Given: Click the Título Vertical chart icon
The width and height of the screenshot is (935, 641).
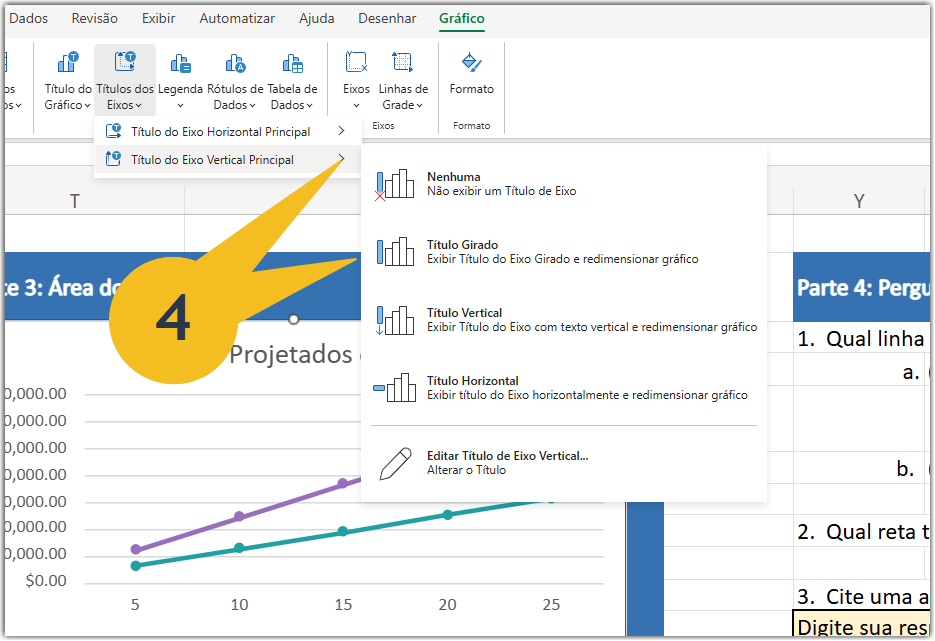Looking at the screenshot, I should 395,320.
